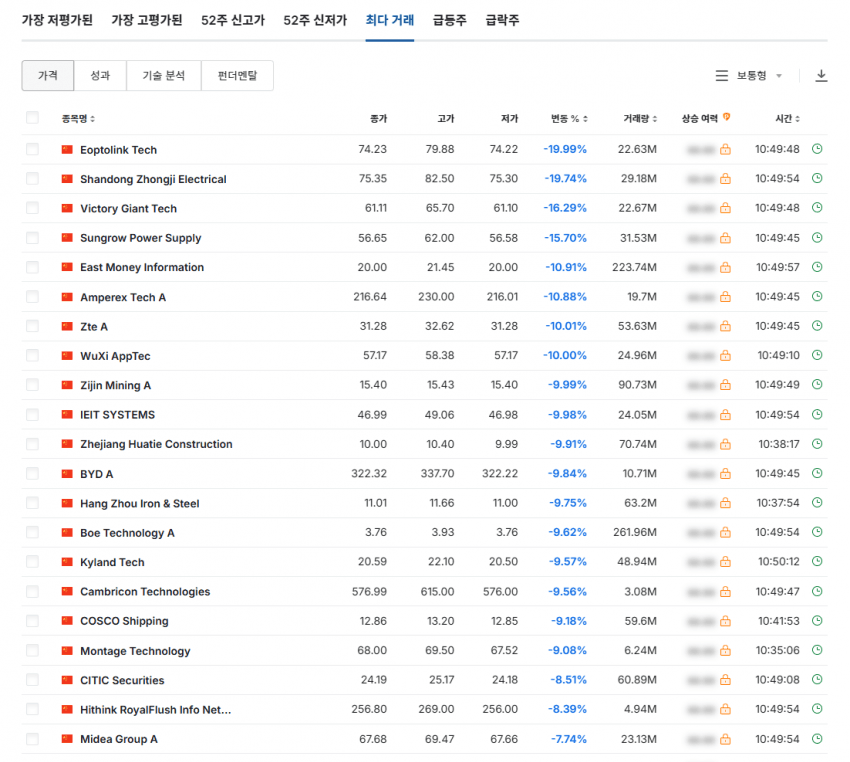Image resolution: width=850 pixels, height=762 pixels.
Task: Click the 576.99 closing price for Cambricon Technologies
Action: pyautogui.click(x=369, y=591)
